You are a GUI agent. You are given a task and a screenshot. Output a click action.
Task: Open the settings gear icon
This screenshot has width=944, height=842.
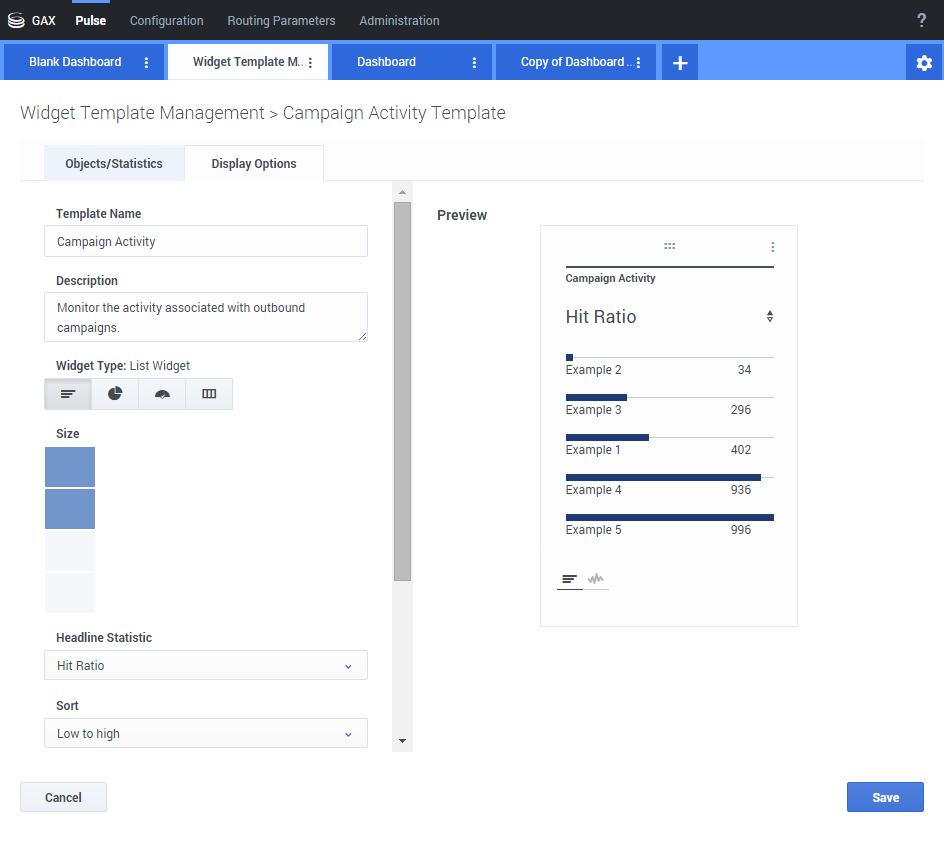[x=924, y=62]
